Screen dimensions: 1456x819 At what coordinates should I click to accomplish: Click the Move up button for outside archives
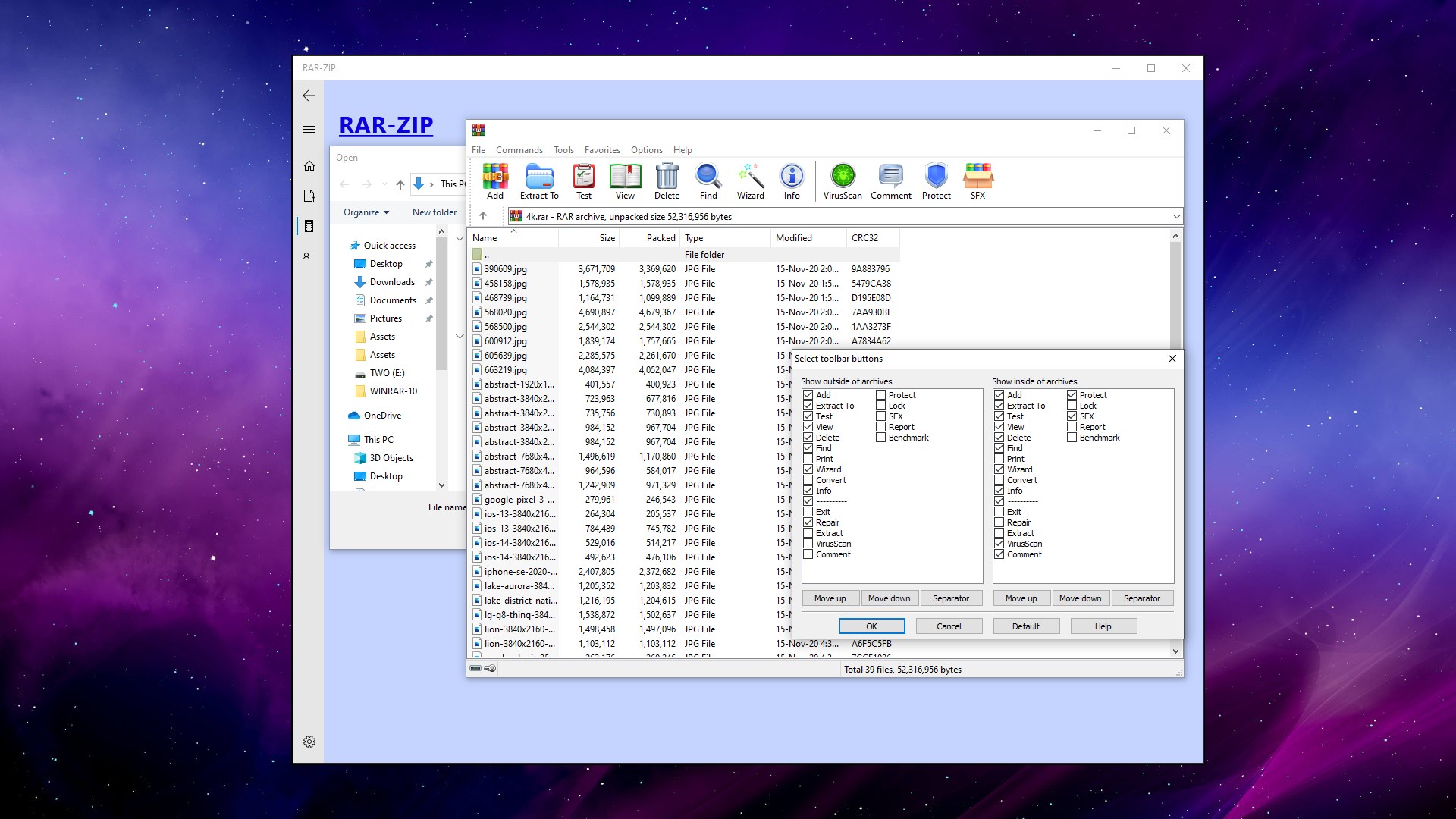click(x=830, y=597)
